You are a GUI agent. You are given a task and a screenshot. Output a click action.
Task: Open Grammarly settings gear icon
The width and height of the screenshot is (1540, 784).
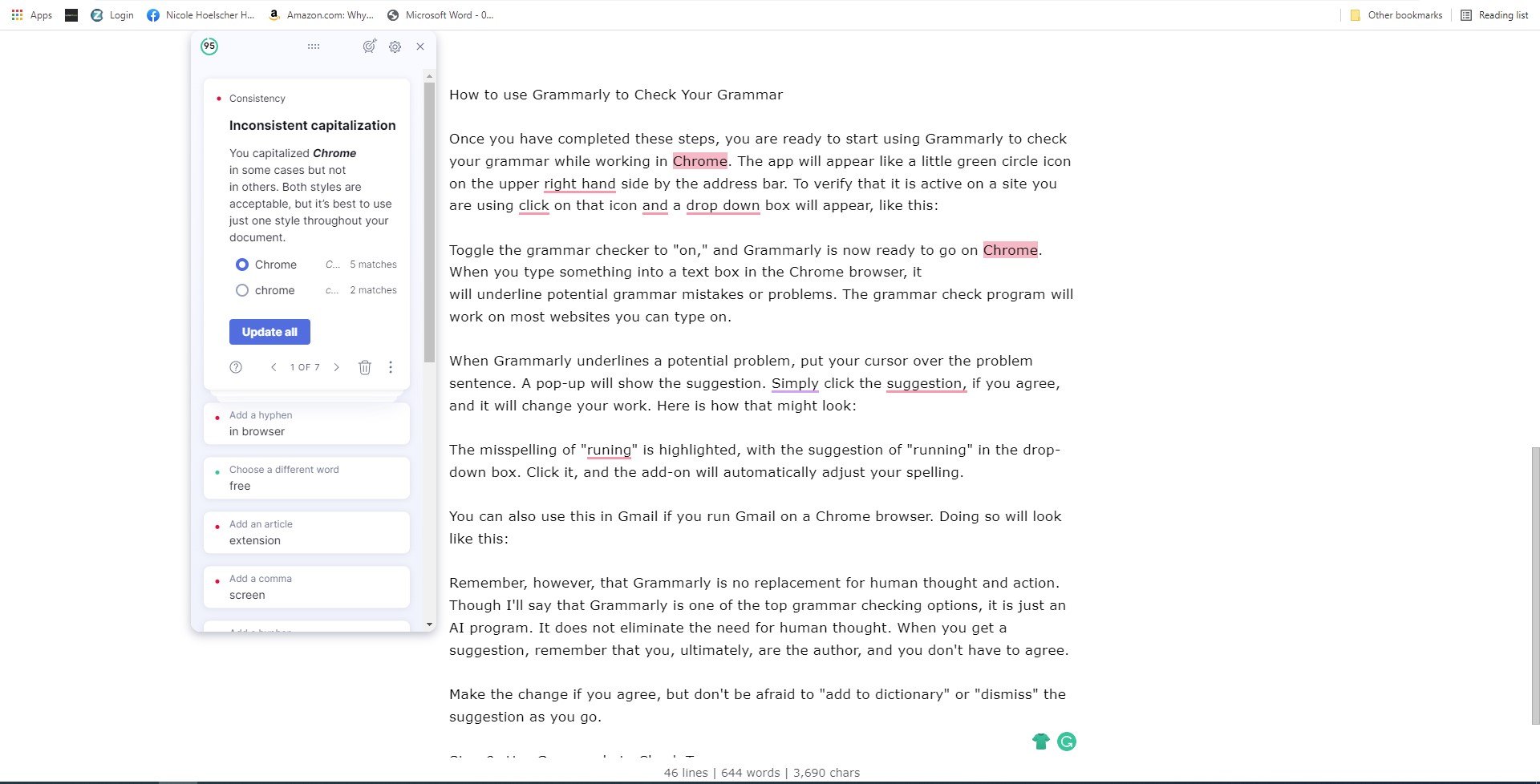point(395,46)
